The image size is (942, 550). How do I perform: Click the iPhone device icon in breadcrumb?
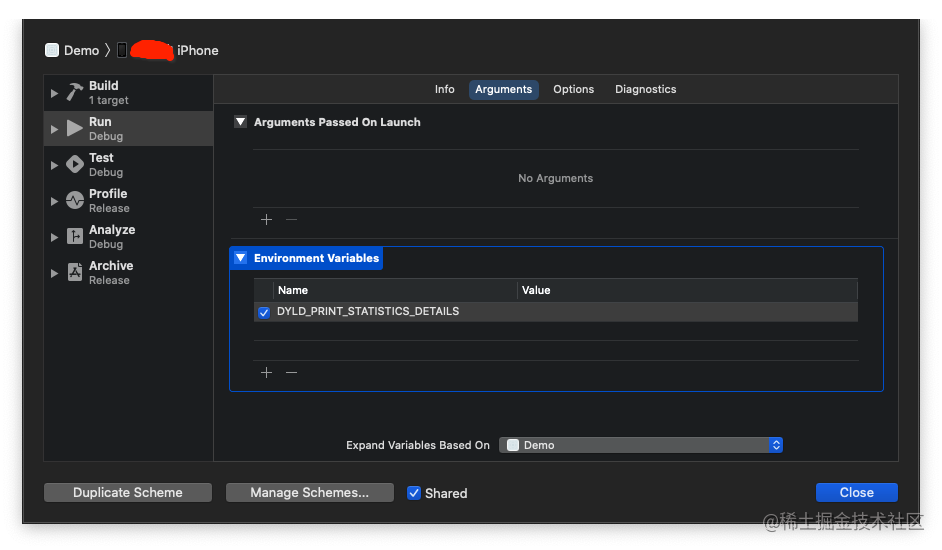pos(122,50)
